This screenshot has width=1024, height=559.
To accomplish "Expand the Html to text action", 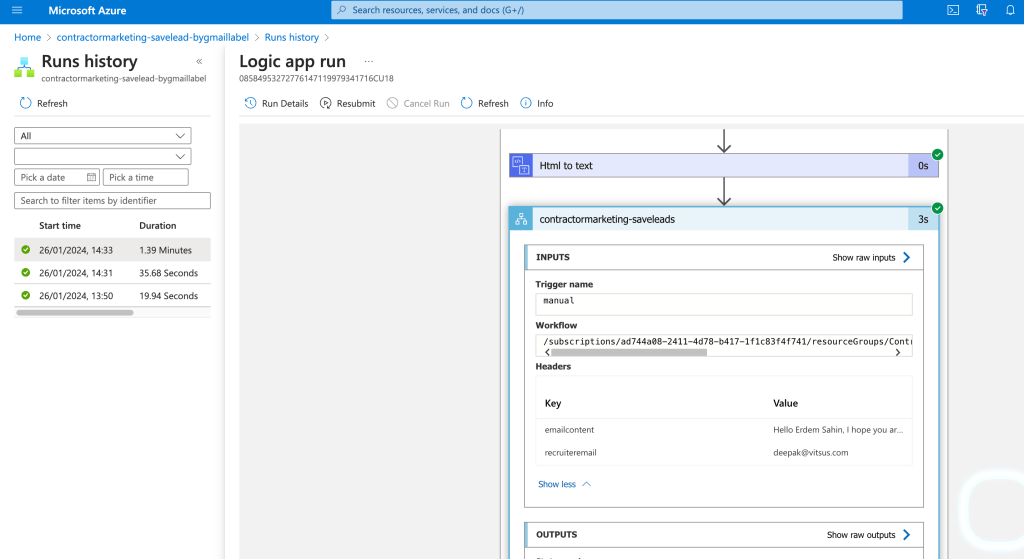I will 724,165.
